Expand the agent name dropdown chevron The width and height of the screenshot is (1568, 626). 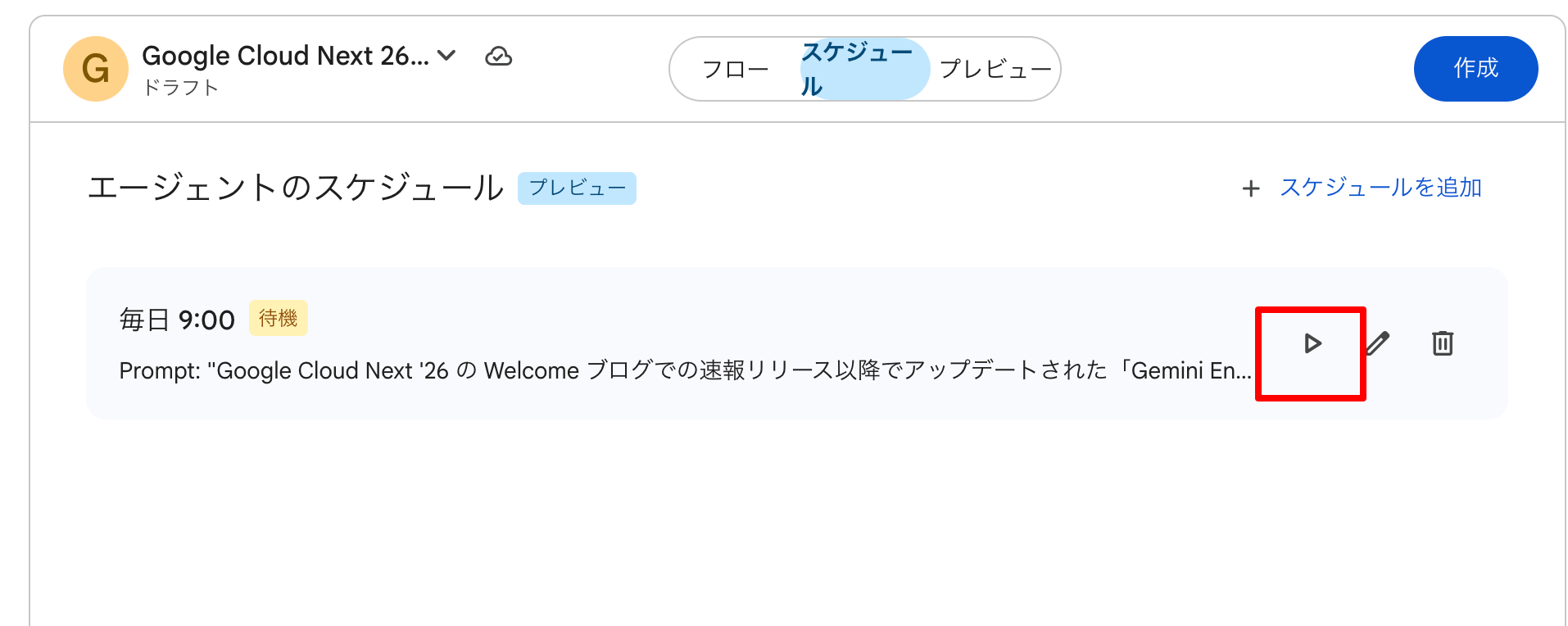446,56
